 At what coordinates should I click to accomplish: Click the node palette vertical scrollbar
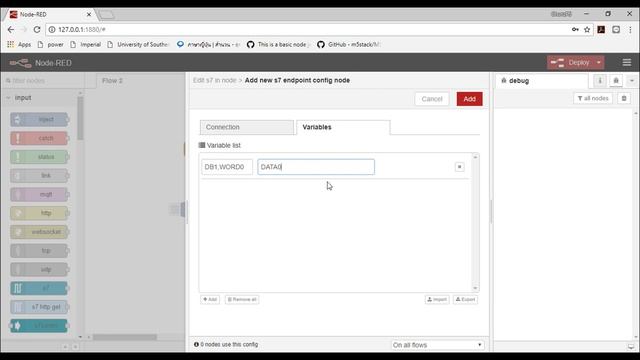point(80,118)
